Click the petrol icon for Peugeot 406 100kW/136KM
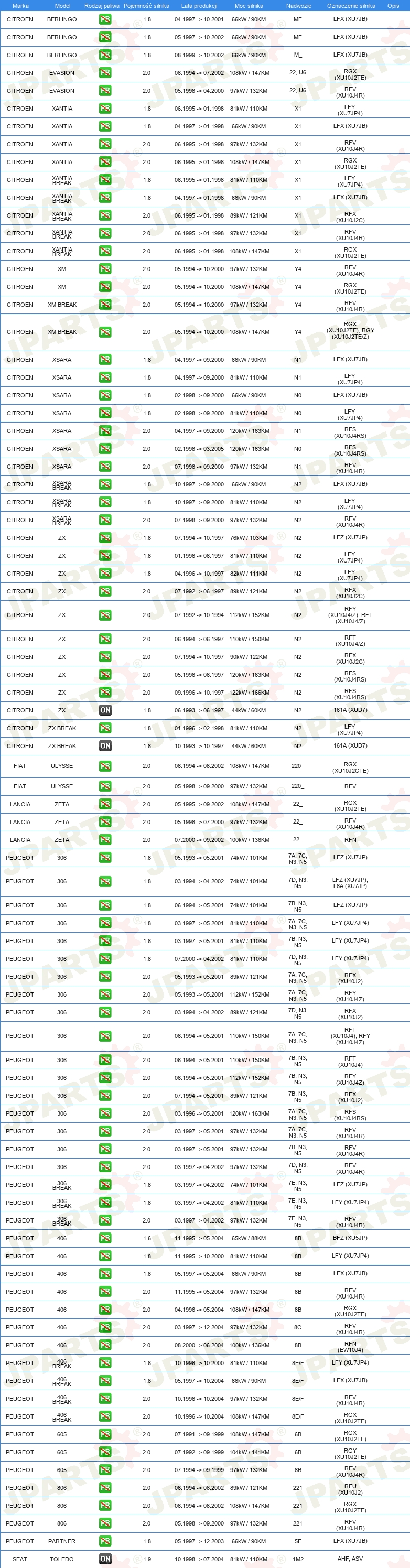This screenshot has width=410, height=1568. 105,1345
